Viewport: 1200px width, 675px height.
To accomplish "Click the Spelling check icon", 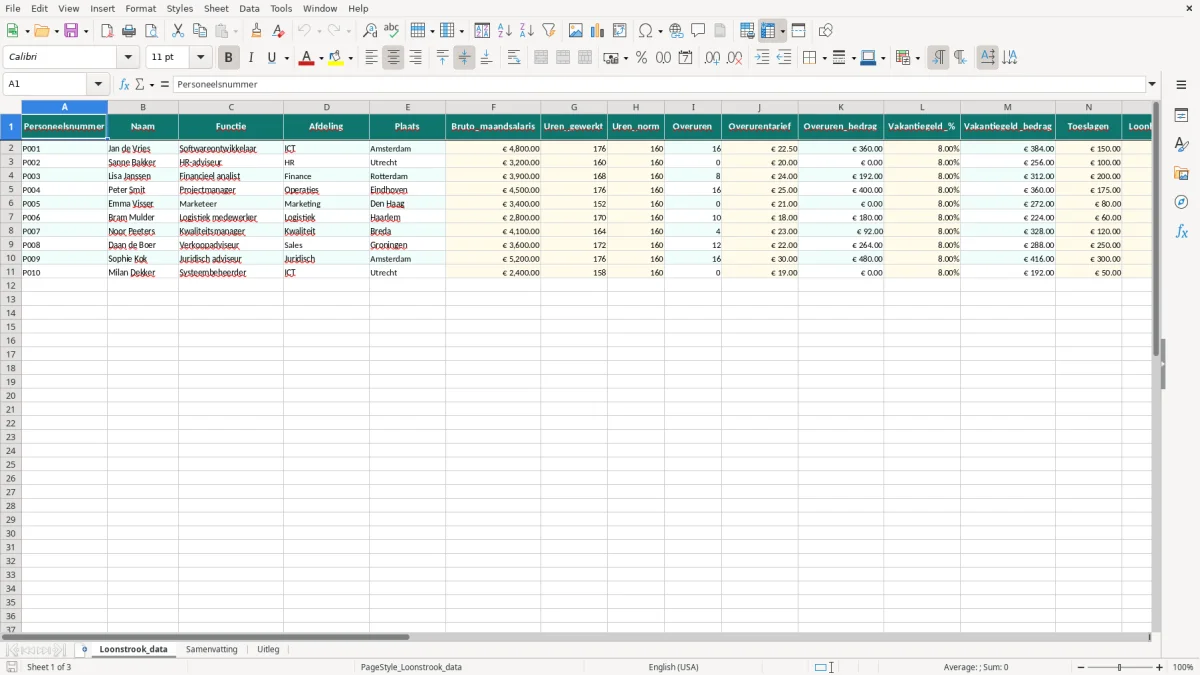I will click(x=392, y=31).
